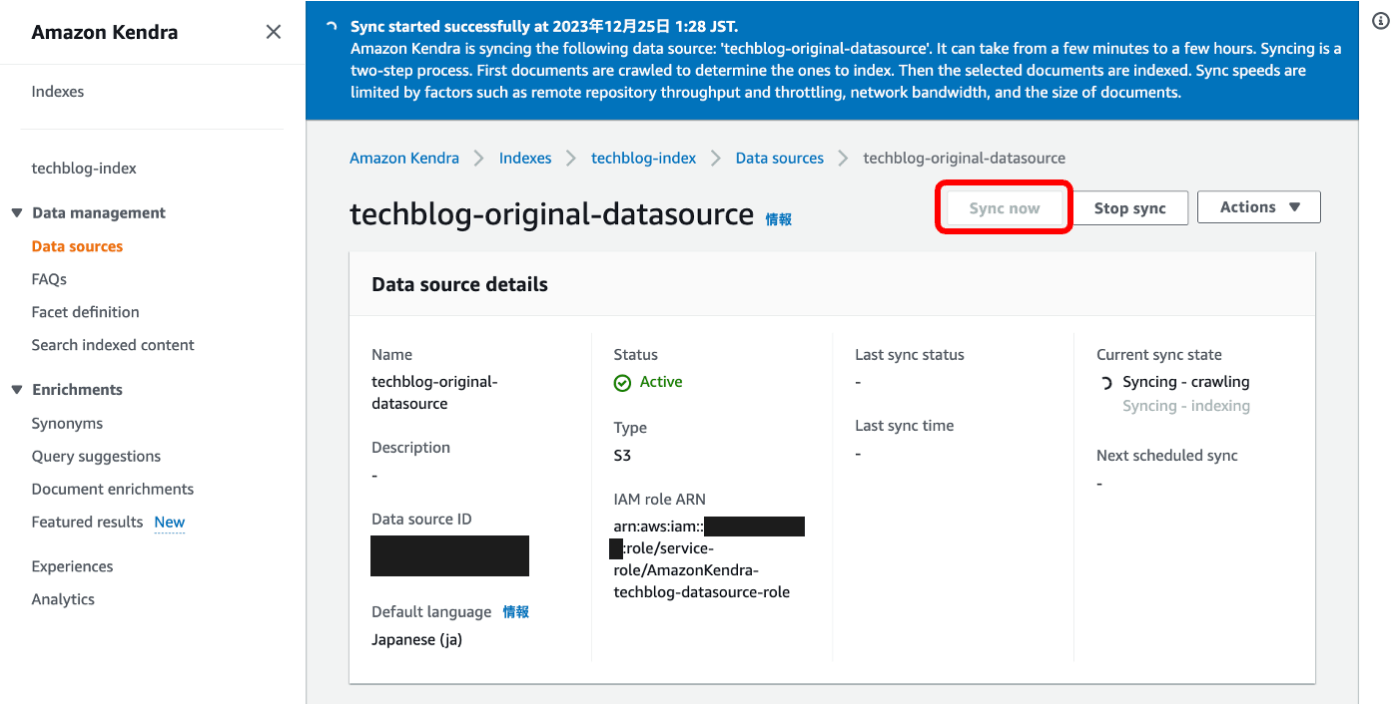1400x704 pixels.
Task: Click the Last sync status label
Action: click(x=910, y=355)
